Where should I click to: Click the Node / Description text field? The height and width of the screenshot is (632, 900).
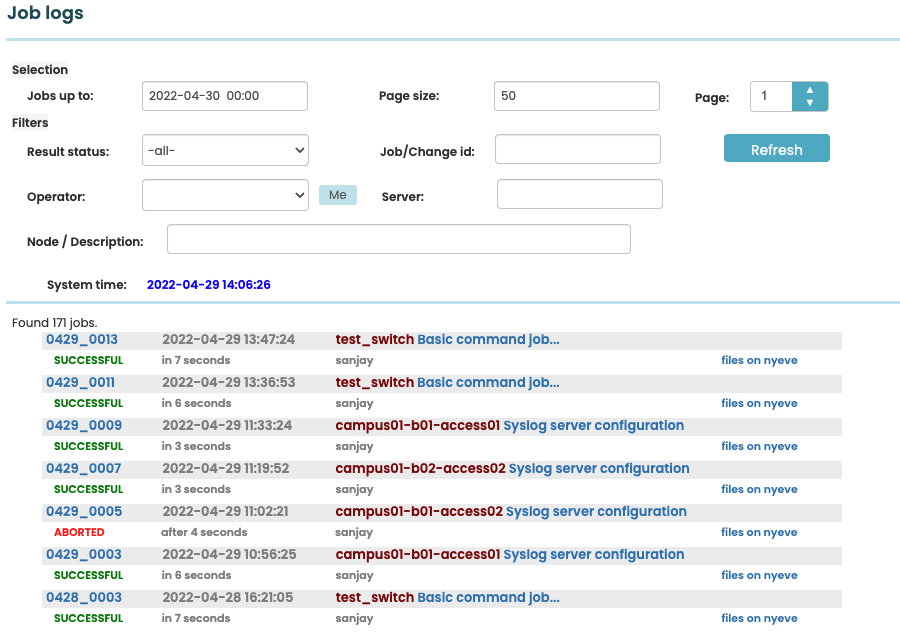click(398, 240)
